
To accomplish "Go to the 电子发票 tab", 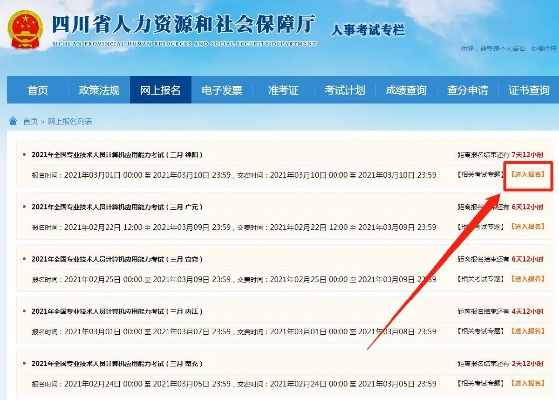I will (x=222, y=90).
